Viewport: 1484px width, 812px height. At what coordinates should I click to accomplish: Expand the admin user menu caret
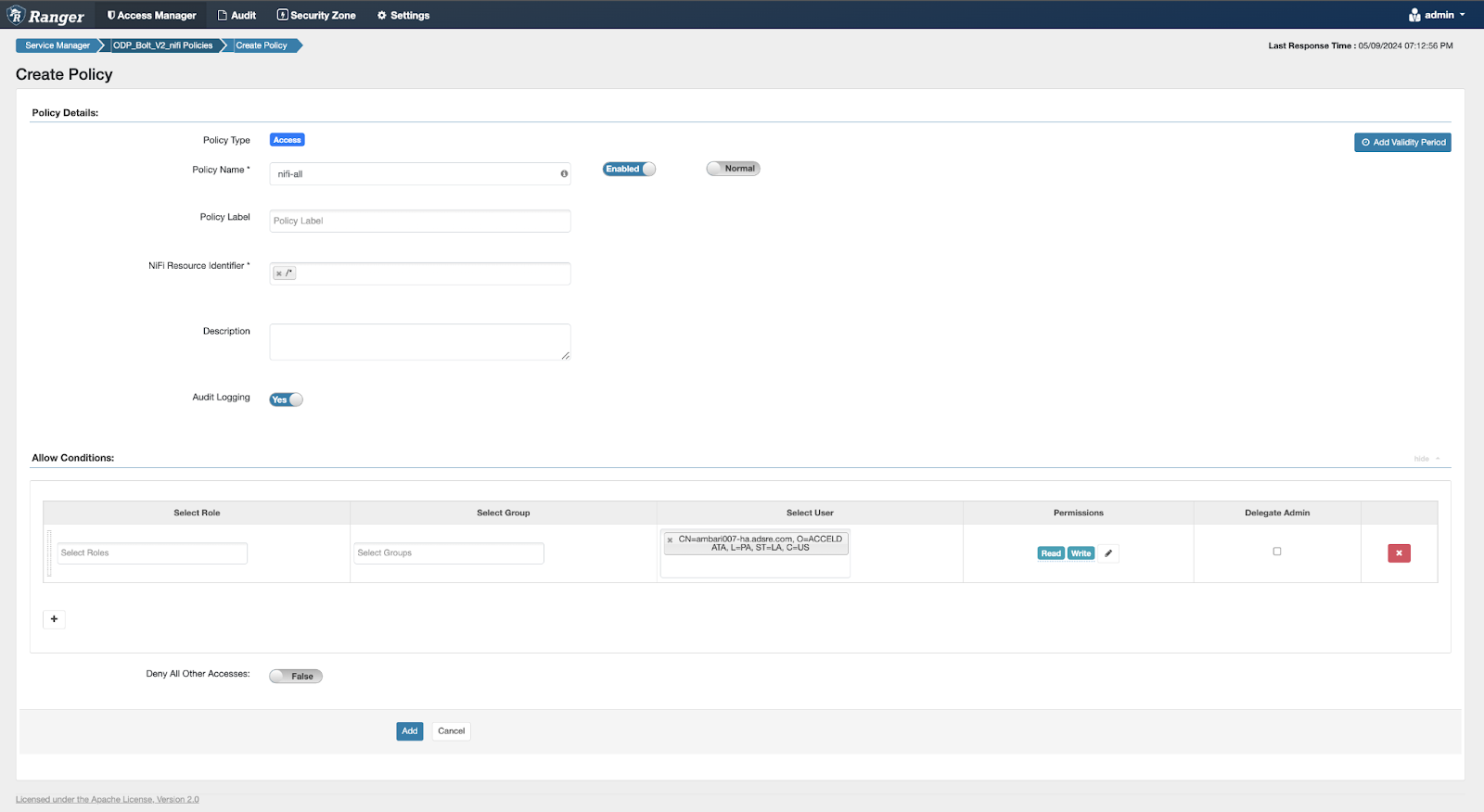pos(1463,15)
